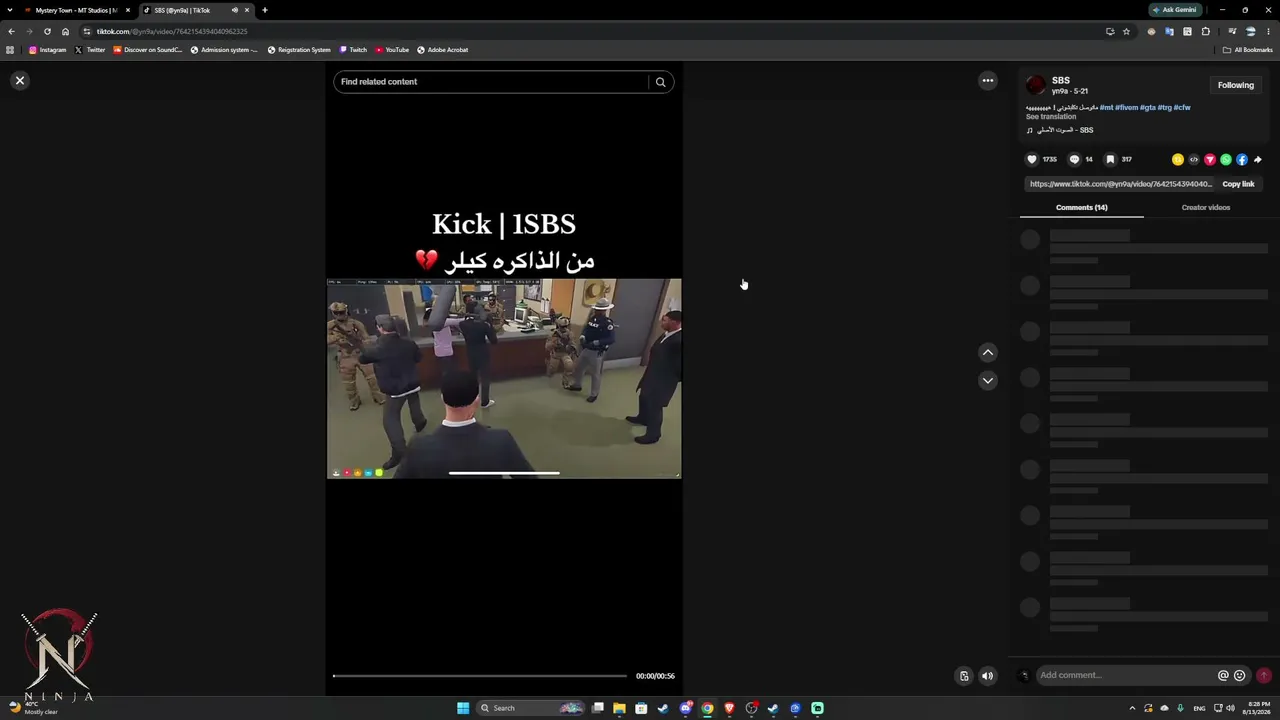Insert a mention with the @ icon
The width and height of the screenshot is (1280, 720).
(1223, 675)
